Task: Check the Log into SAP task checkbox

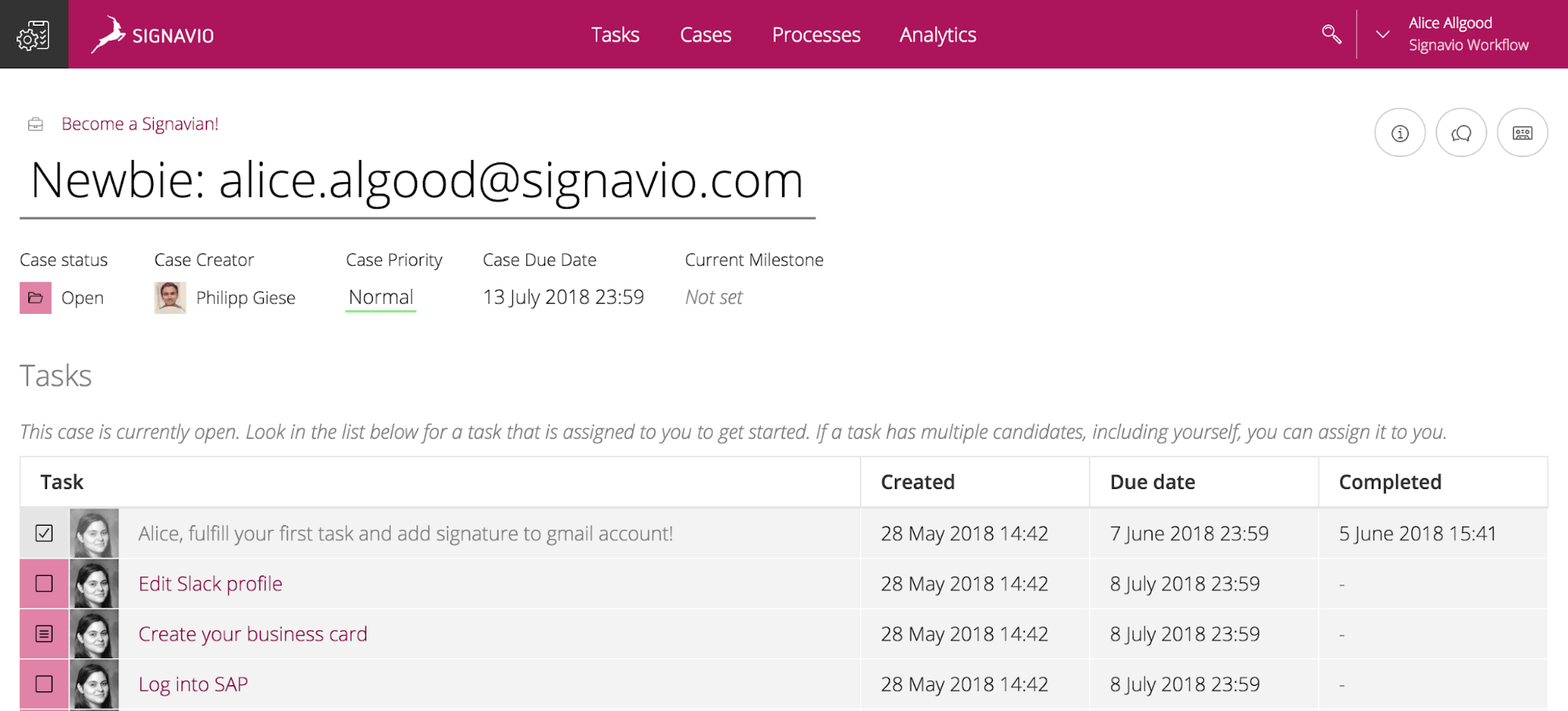Action: coord(45,684)
